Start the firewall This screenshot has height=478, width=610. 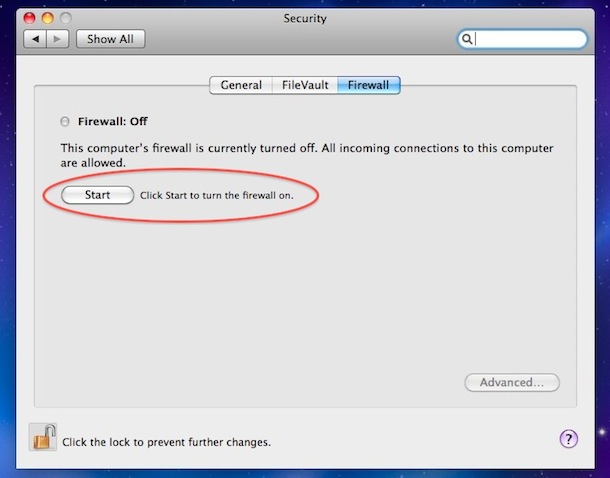(x=97, y=195)
